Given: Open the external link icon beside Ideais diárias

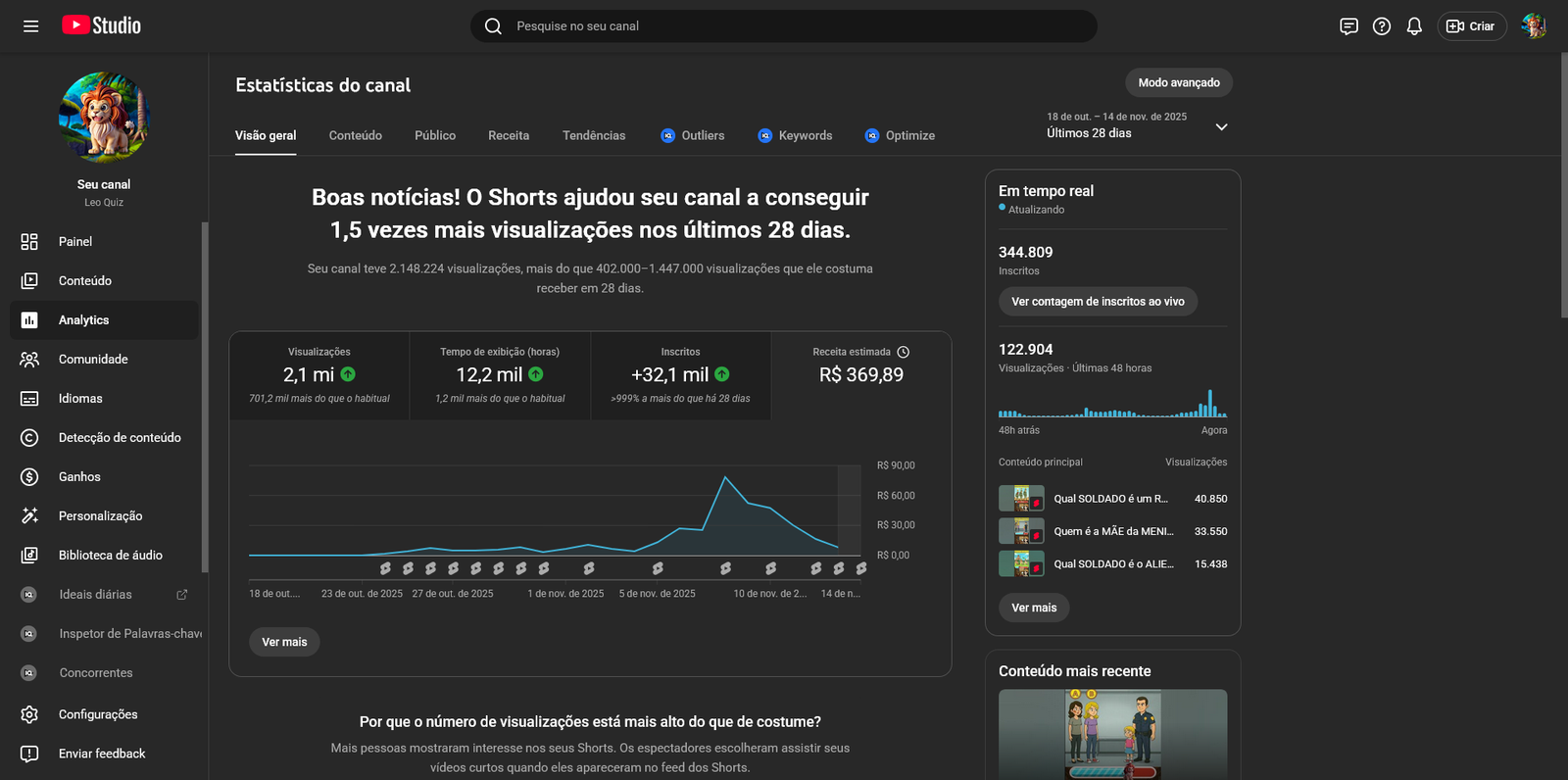Looking at the screenshot, I should pyautogui.click(x=181, y=595).
